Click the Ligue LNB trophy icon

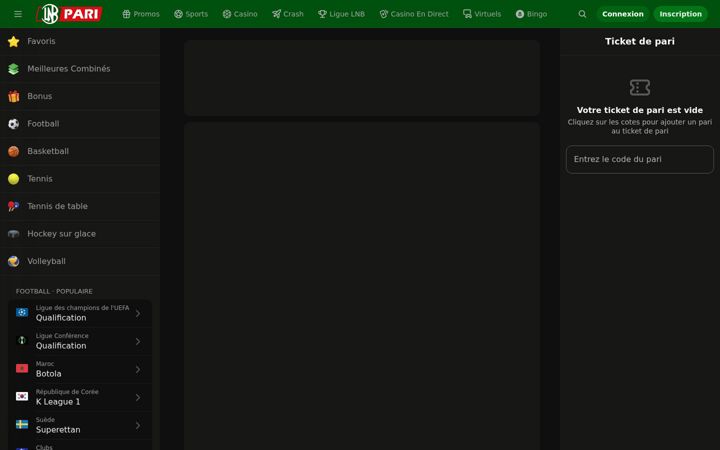[322, 14]
